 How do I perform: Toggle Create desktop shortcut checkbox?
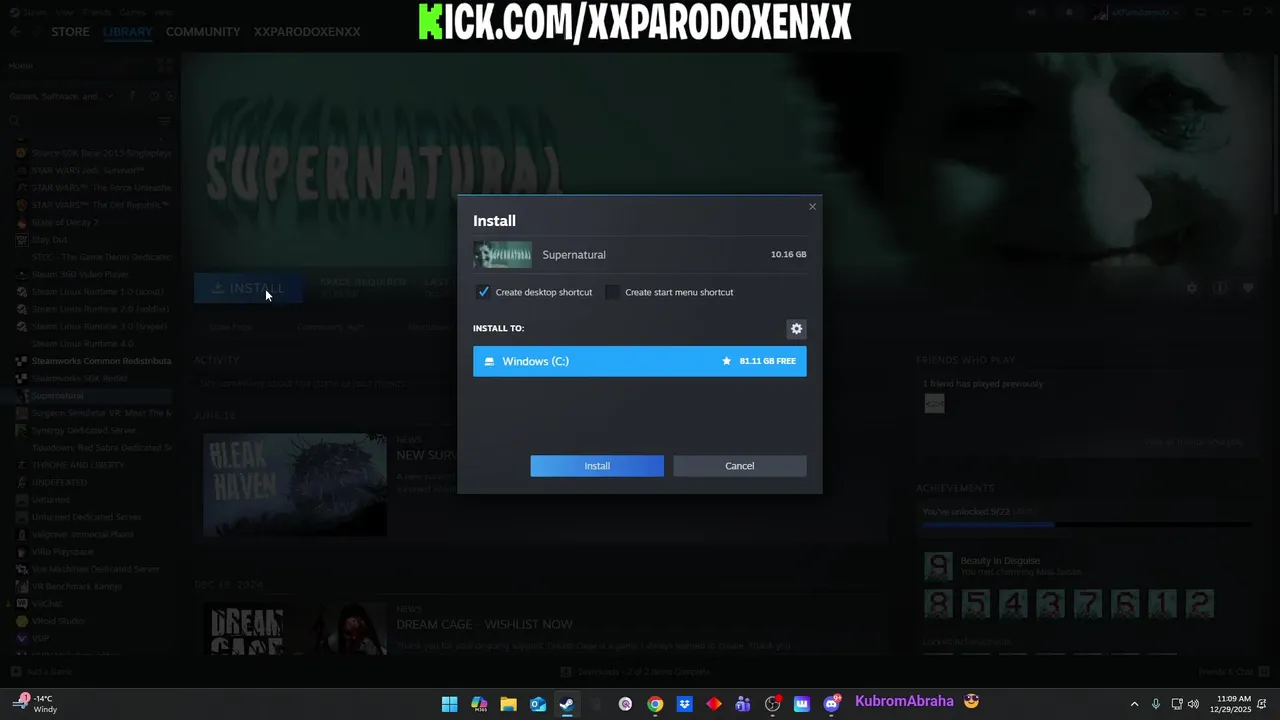tap(484, 292)
